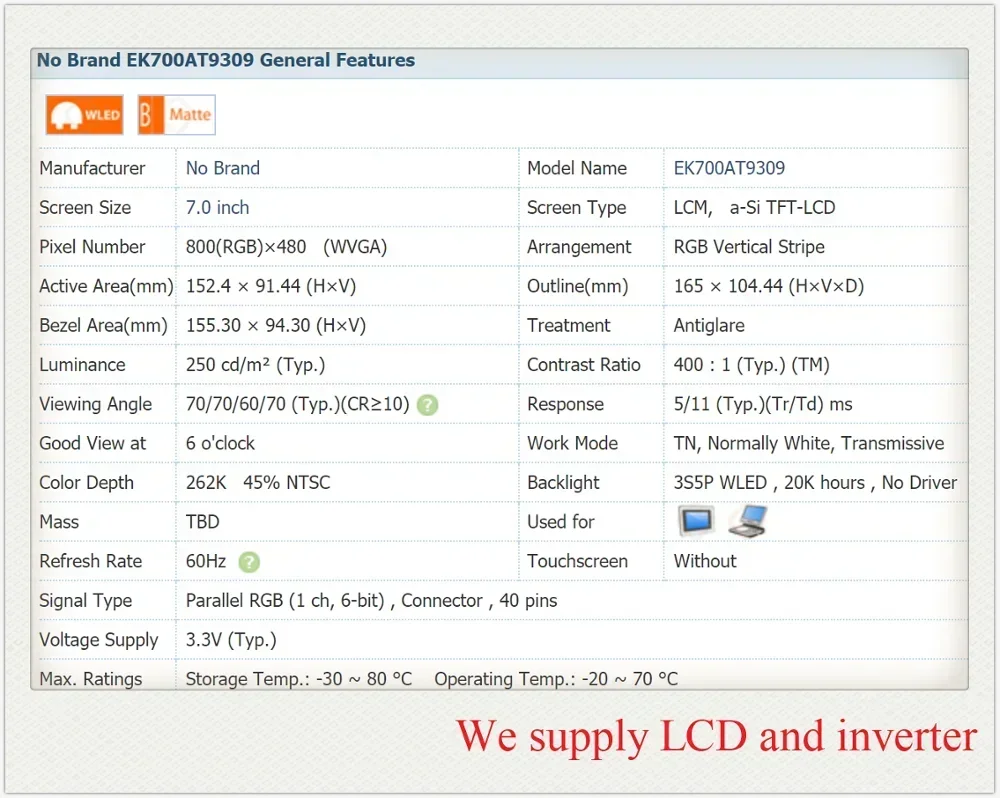Click the Pixel Number row label

[x=92, y=247]
